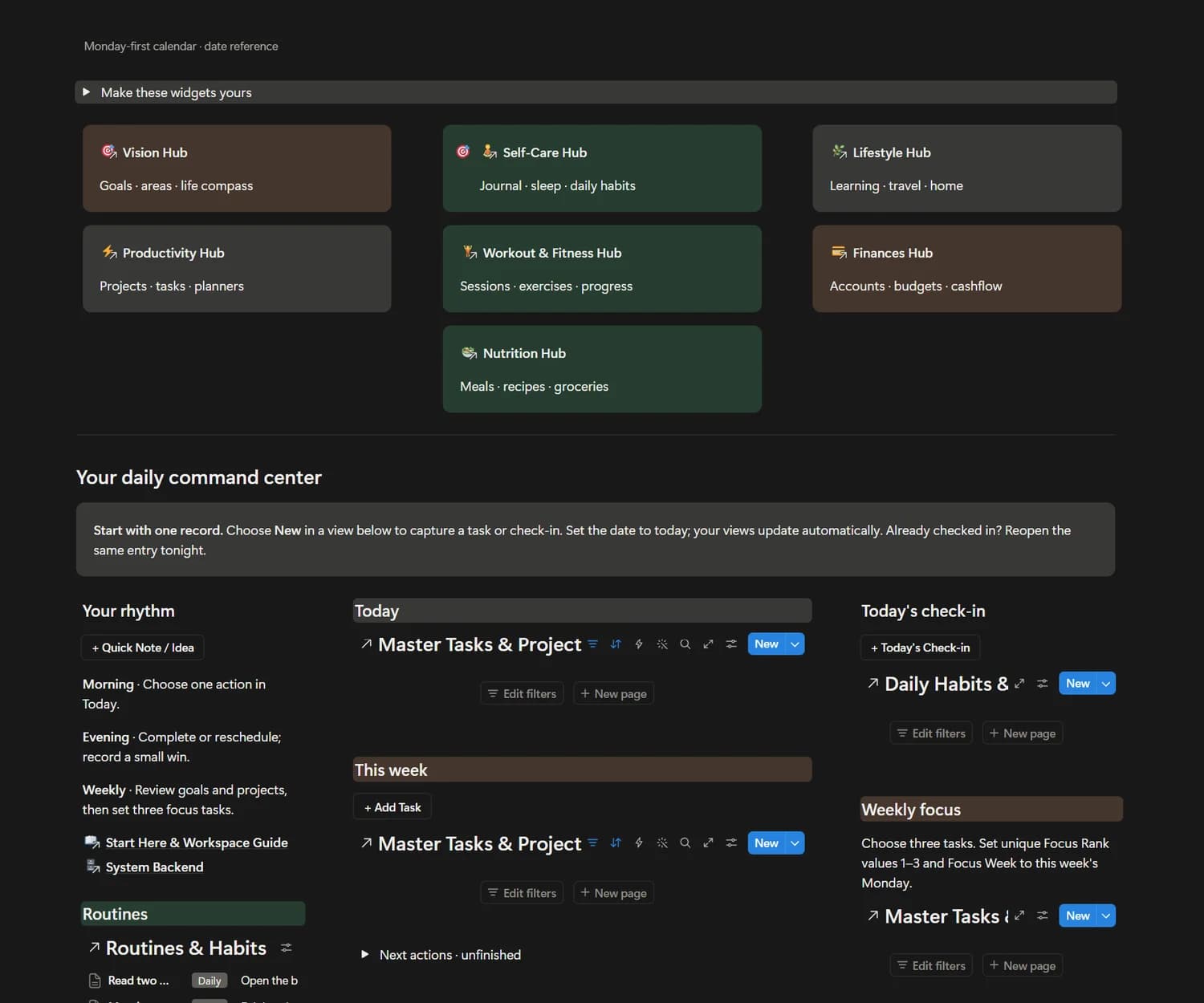This screenshot has height=1003, width=1204.
Task: Click sort icon in Today's Master Tasks view
Action: 616,644
